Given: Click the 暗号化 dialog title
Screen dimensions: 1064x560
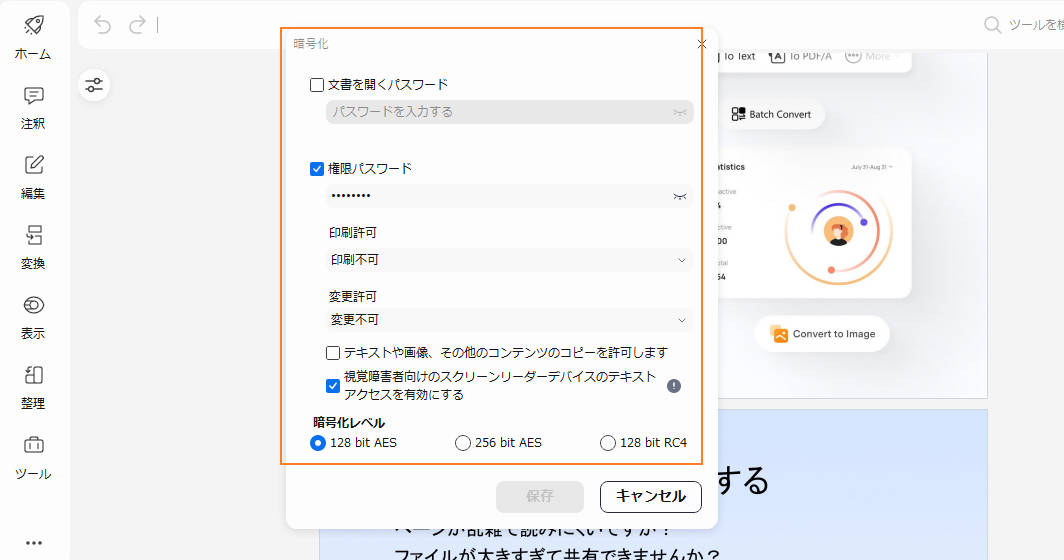Looking at the screenshot, I should (x=311, y=43).
